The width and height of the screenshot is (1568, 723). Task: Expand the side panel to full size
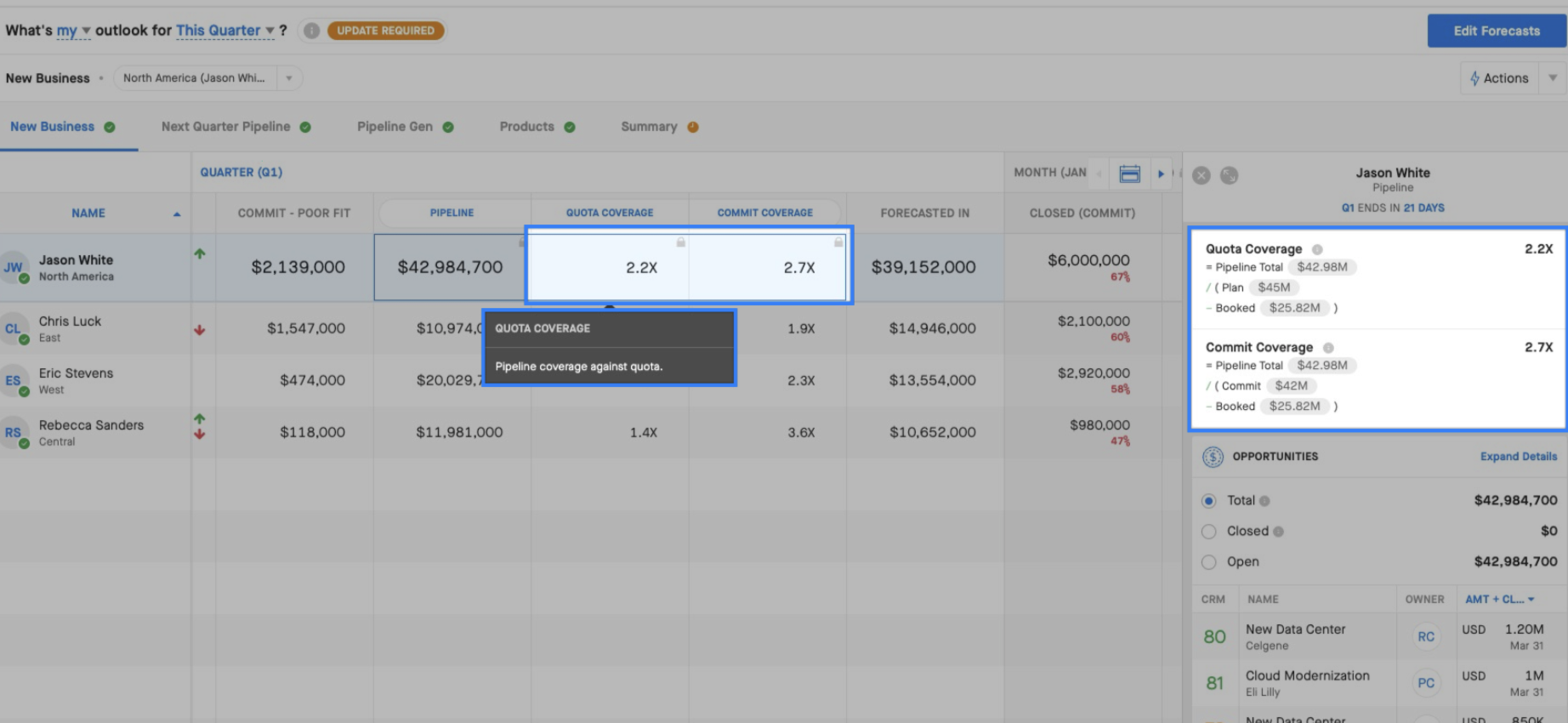1229,175
